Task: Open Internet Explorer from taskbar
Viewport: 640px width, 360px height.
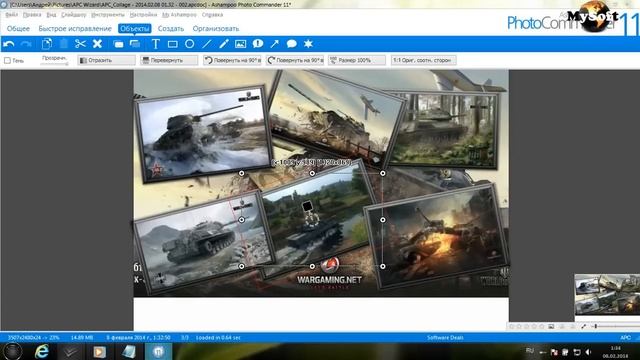Action: [x=42, y=351]
